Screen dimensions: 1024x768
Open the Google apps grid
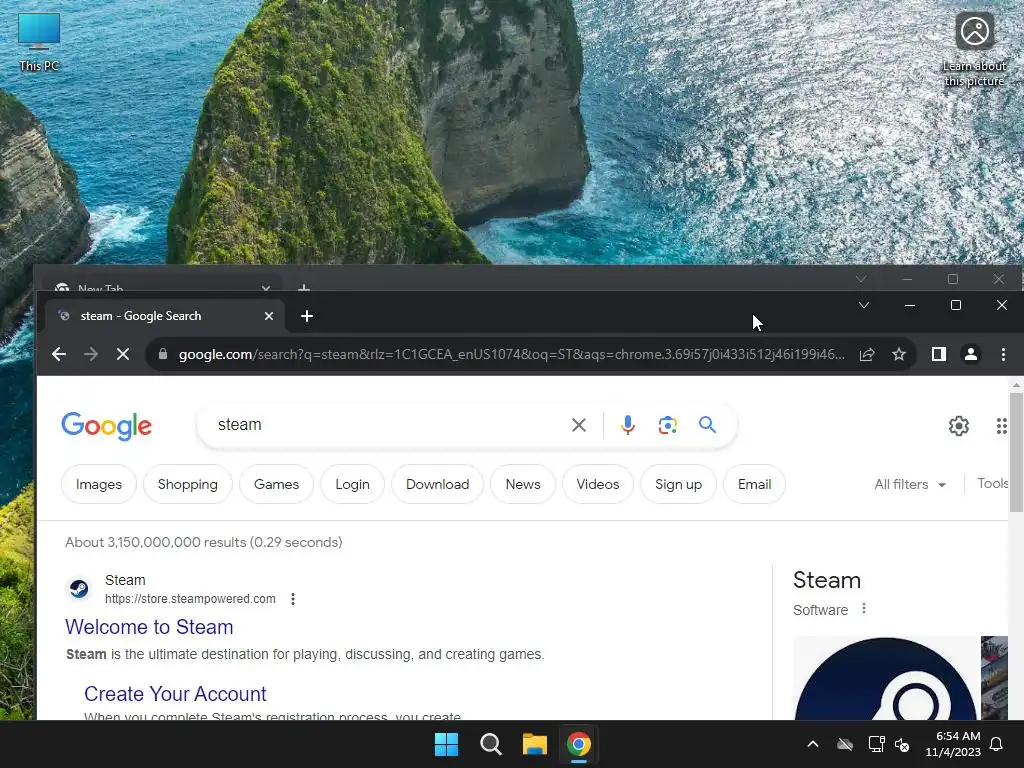pos(1001,426)
